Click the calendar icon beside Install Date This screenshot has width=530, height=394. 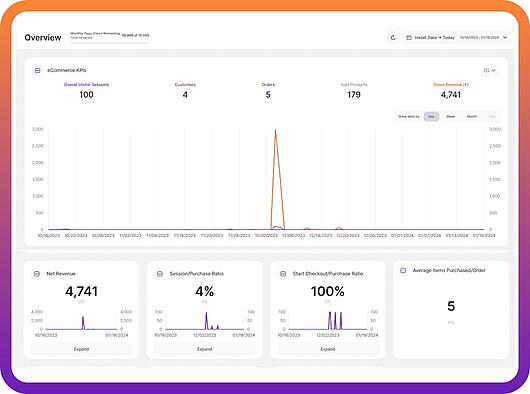(409, 38)
